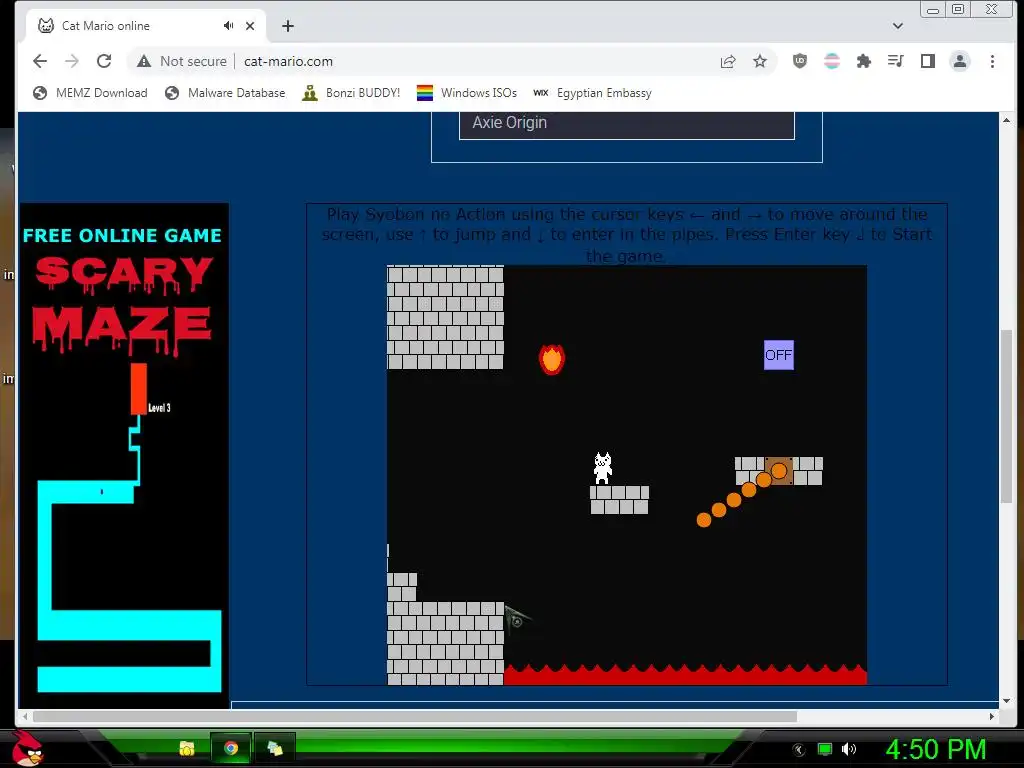
Task: Open the Scary Maze game ad
Action: [x=124, y=455]
